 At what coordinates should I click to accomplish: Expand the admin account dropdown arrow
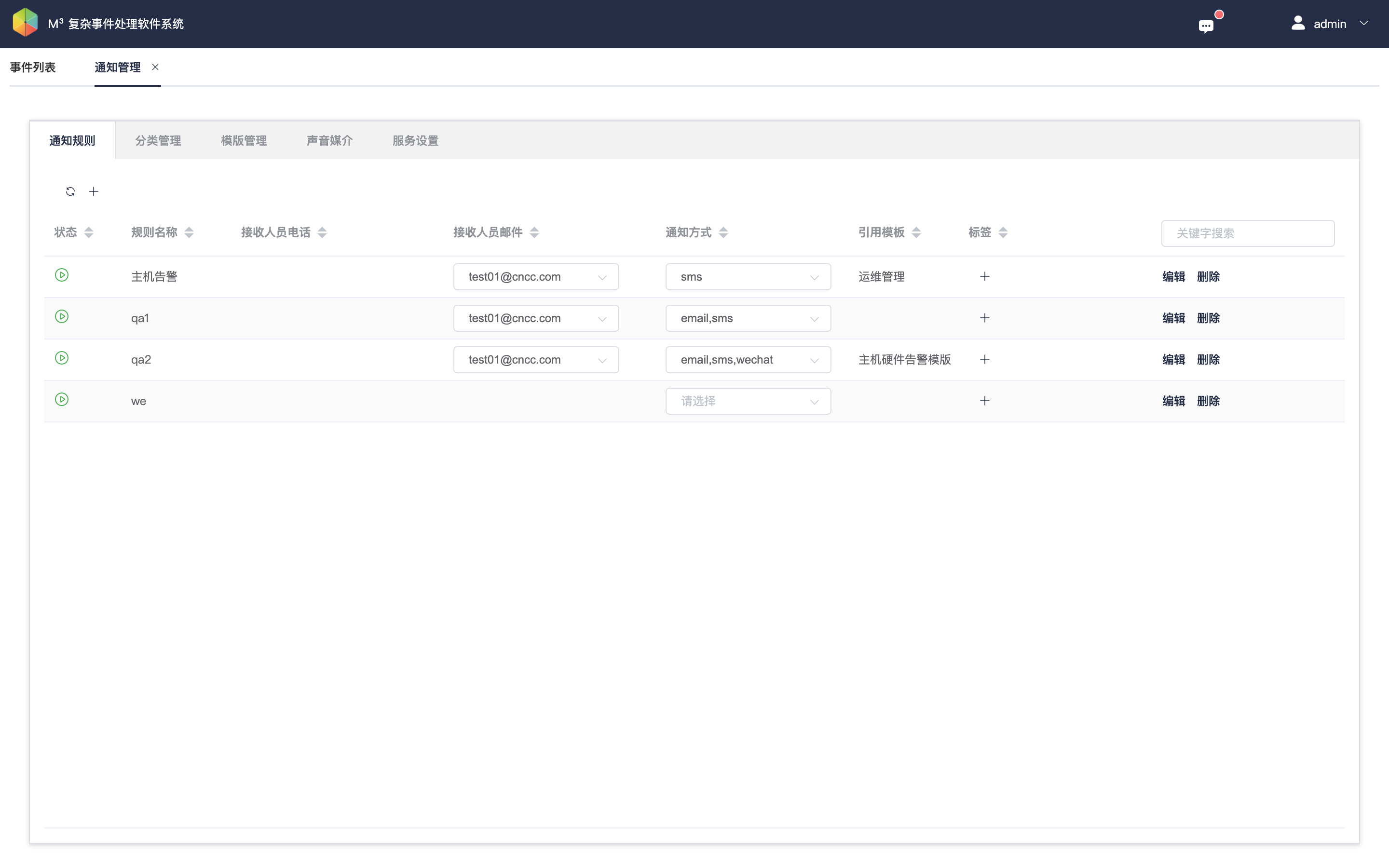pyautogui.click(x=1364, y=24)
